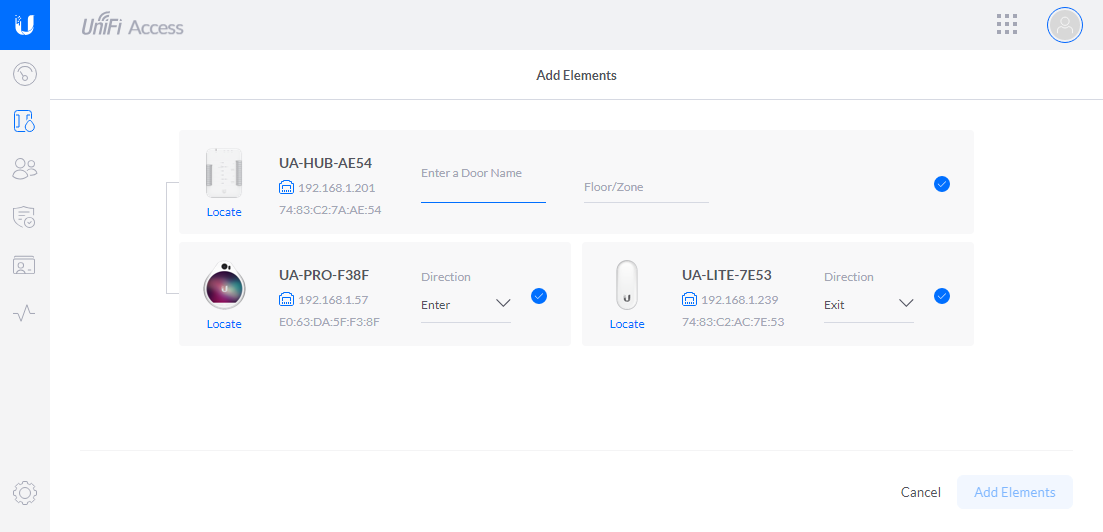This screenshot has width=1103, height=532.
Task: Focus the Enter a Door Name field
Action: pos(483,187)
